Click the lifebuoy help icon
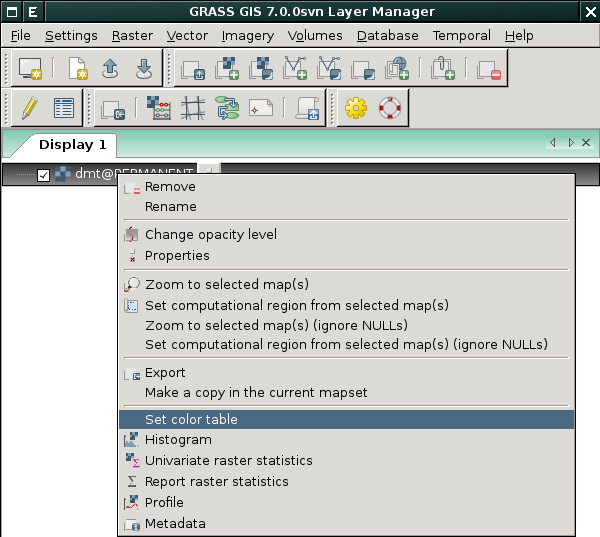This screenshot has height=537, width=600. click(390, 108)
